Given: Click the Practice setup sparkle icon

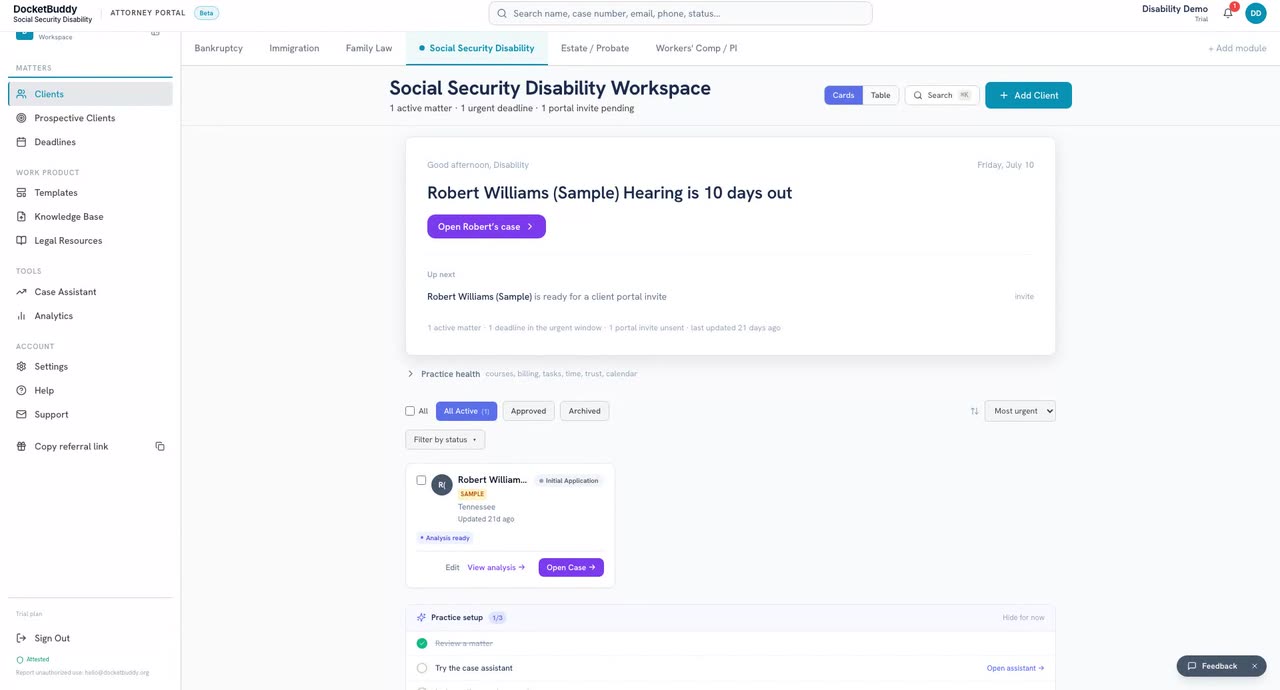Looking at the screenshot, I should pos(421,618).
